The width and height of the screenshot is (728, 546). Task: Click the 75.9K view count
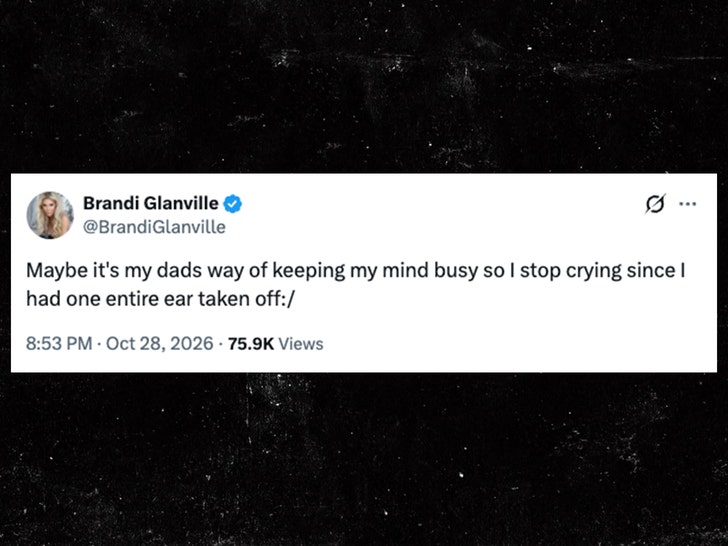(251, 344)
